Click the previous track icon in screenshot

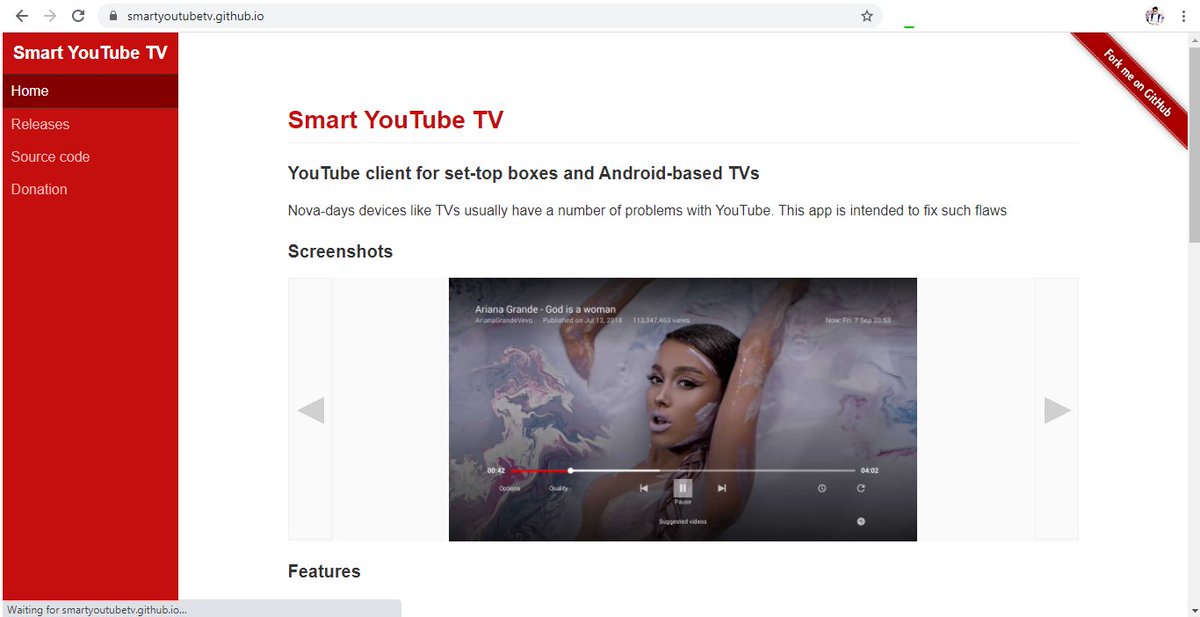coord(644,488)
